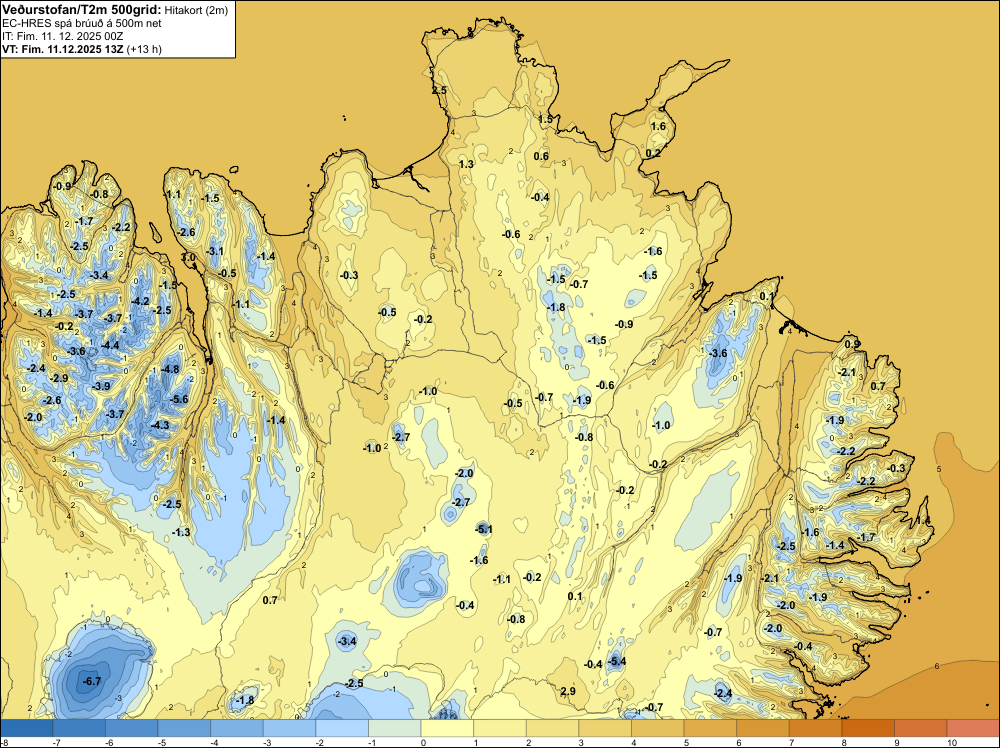Select legend color swatch between -5 and -4

[184, 728]
